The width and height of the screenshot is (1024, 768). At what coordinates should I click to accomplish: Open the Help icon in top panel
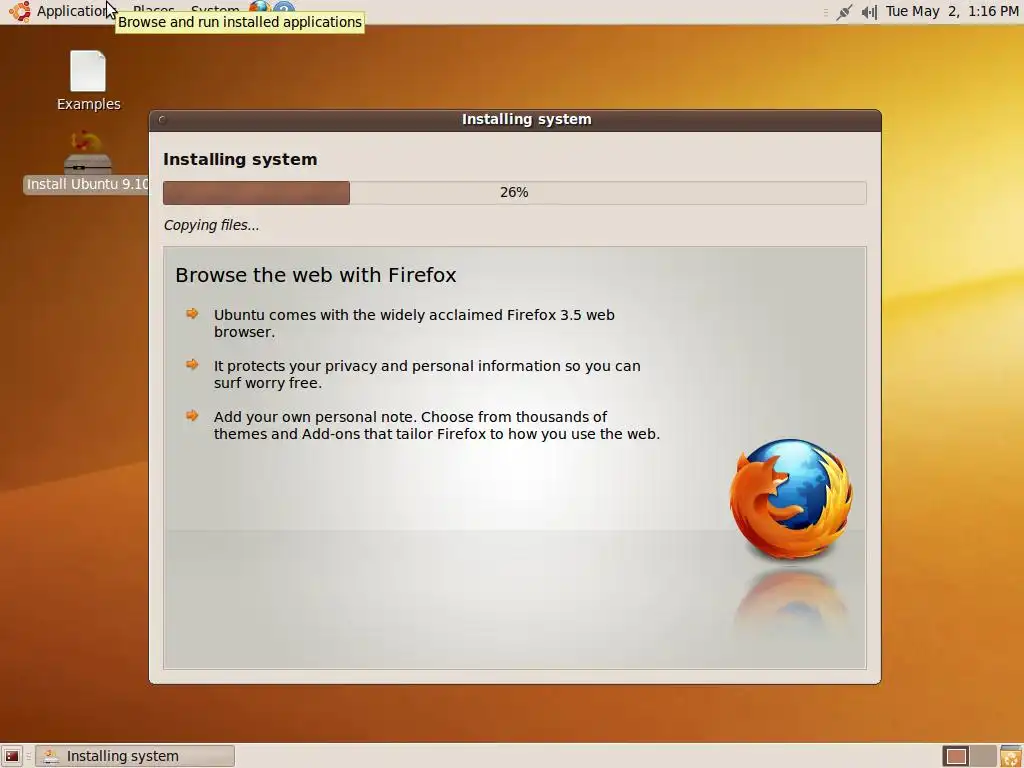pos(284,7)
